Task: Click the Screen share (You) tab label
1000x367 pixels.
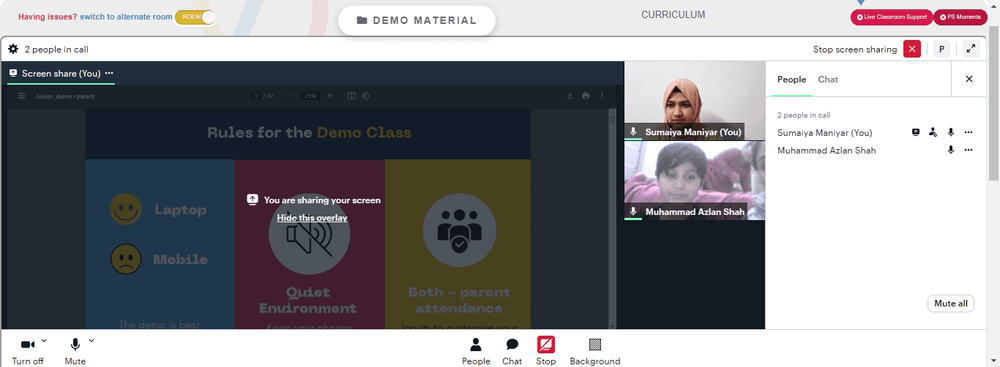Action: 61,73
